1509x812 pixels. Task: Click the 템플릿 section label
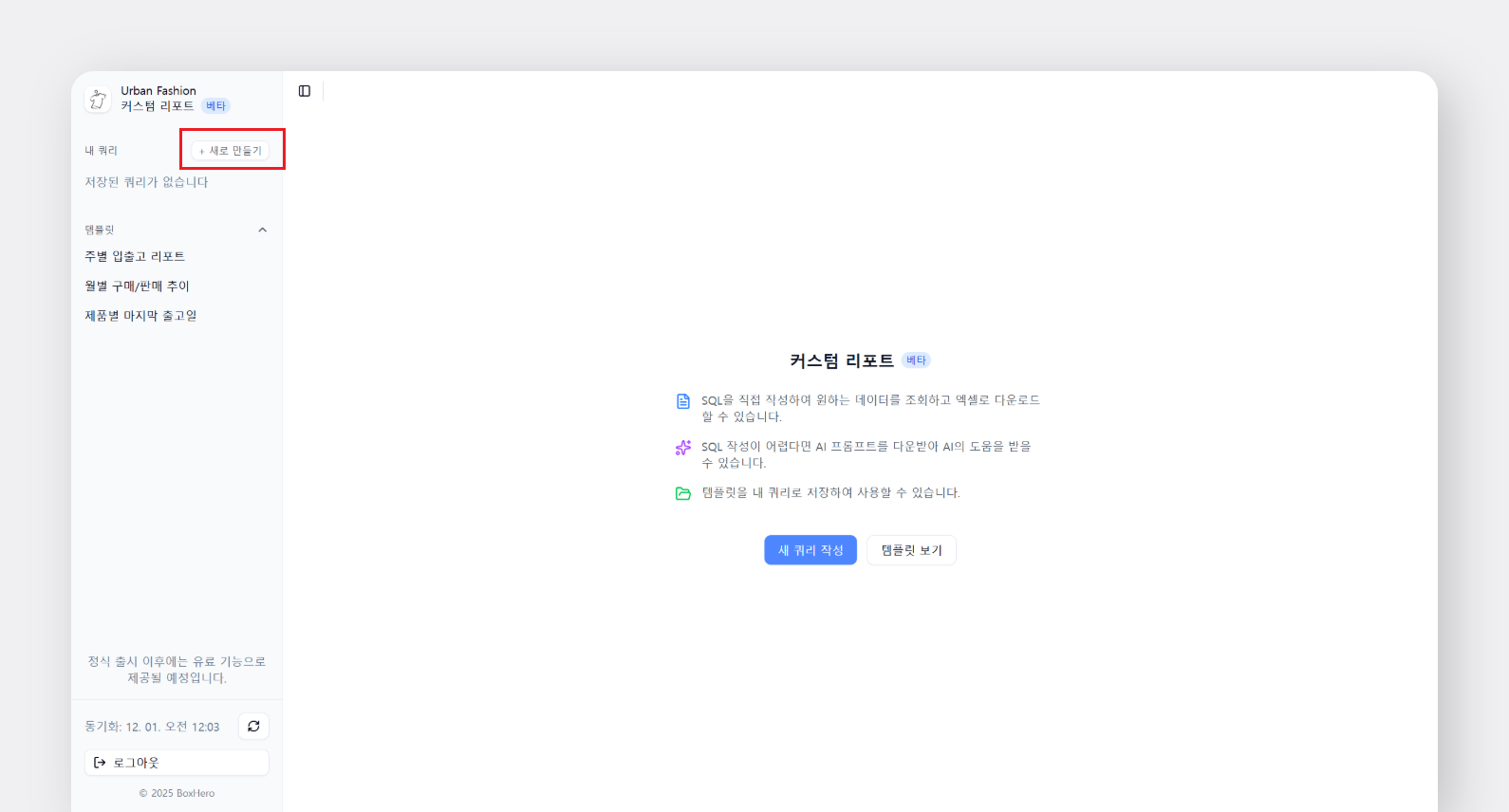[x=100, y=230]
